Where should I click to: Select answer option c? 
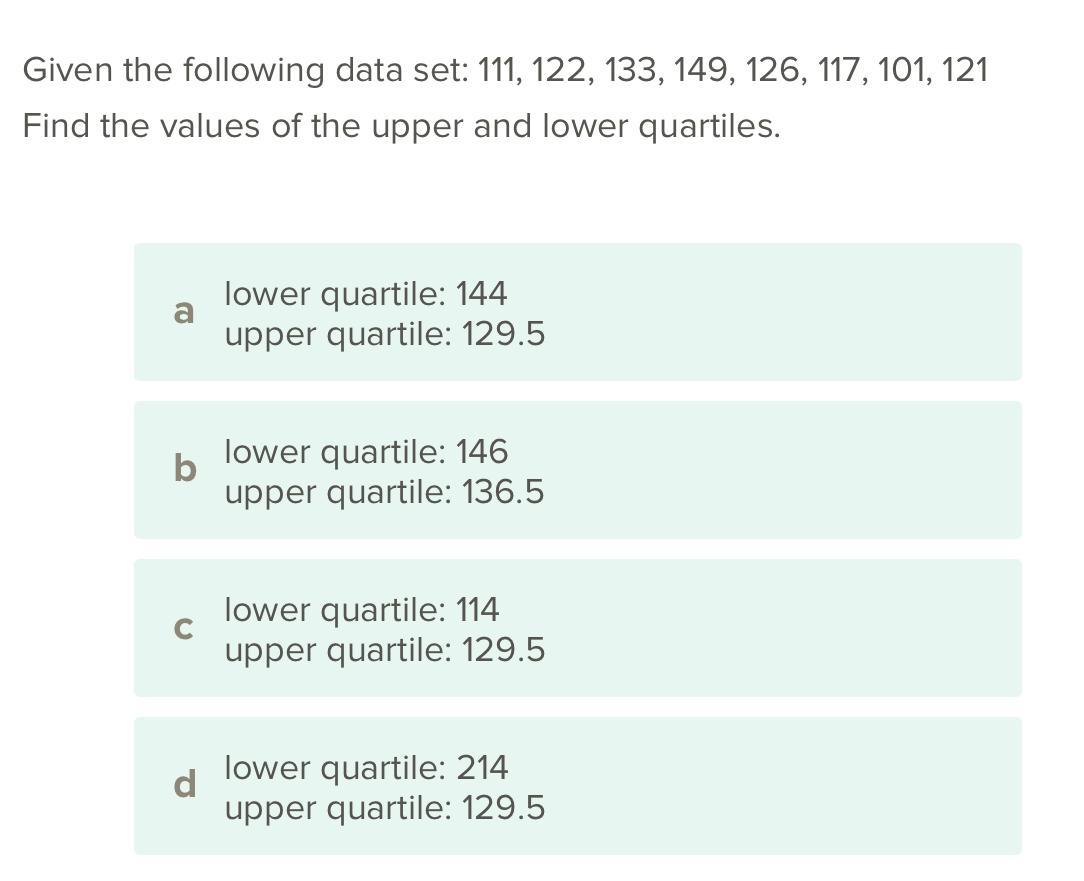coord(577,628)
